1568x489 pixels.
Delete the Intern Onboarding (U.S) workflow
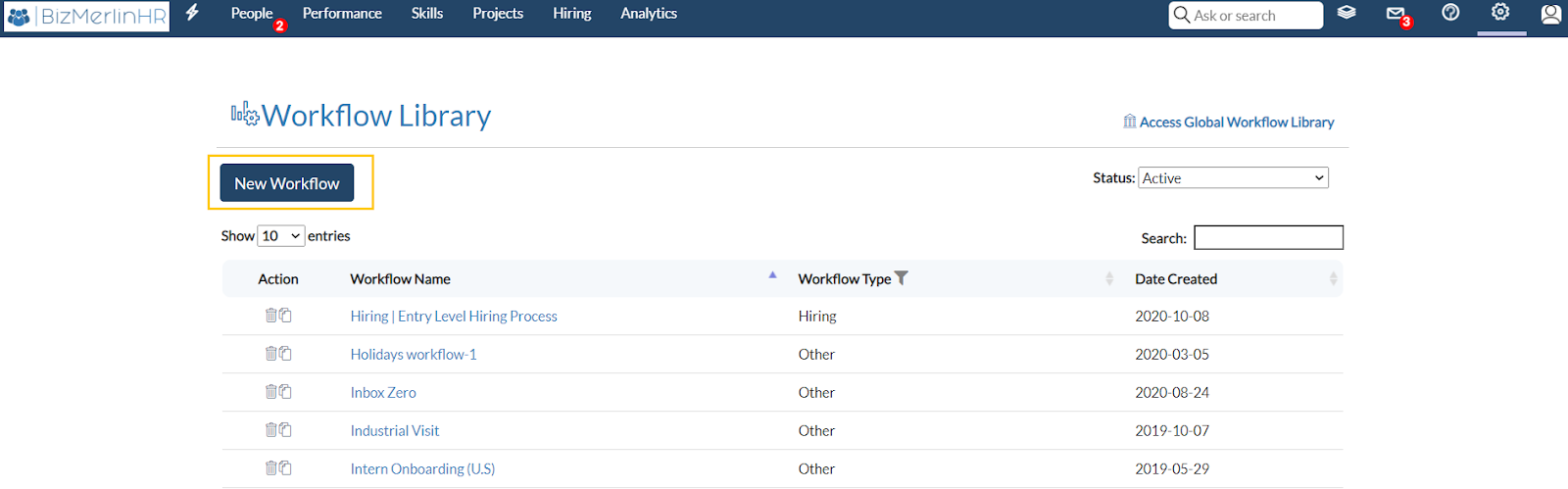[x=271, y=468]
